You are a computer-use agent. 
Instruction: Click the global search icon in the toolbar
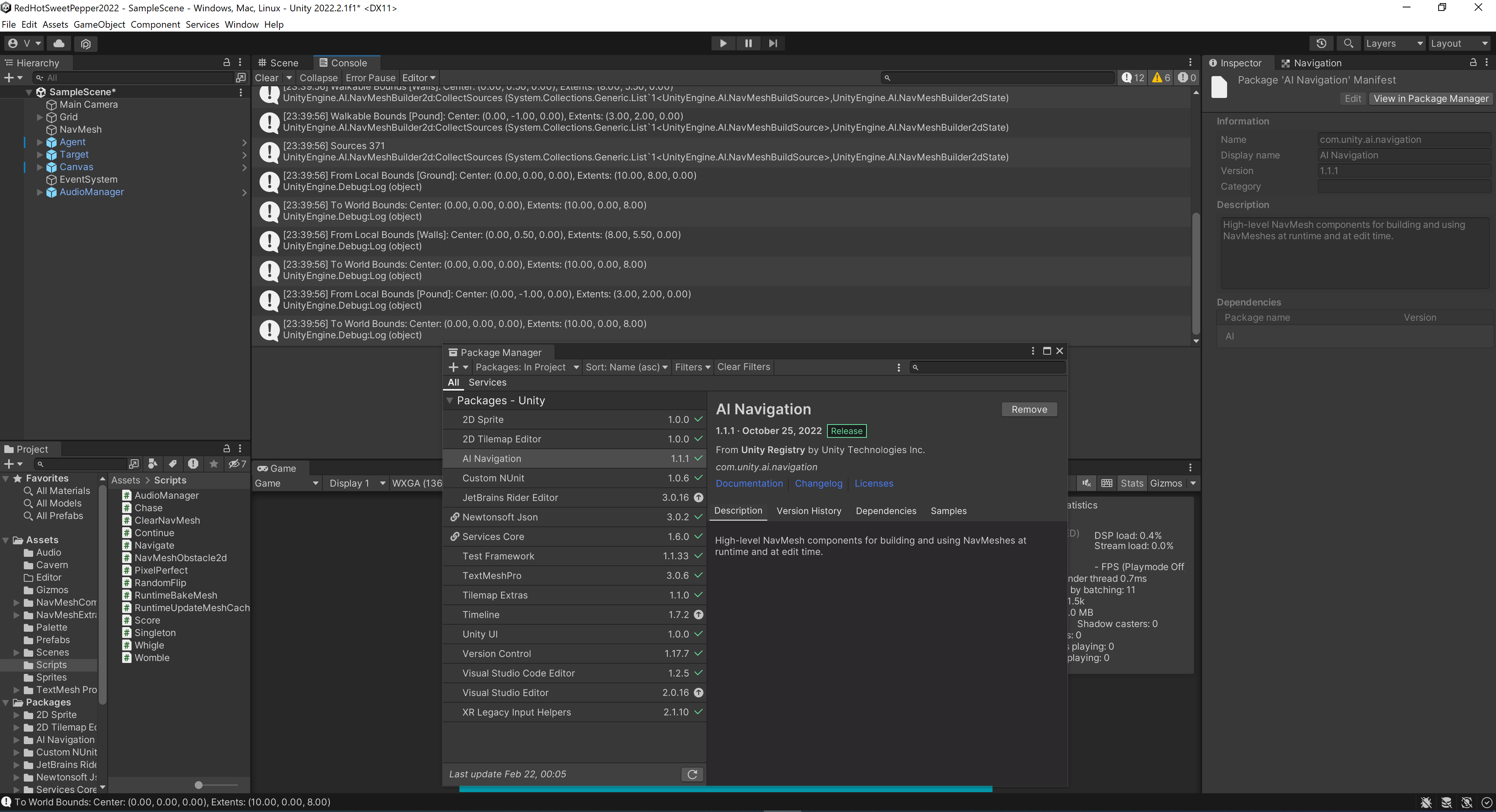(1348, 43)
